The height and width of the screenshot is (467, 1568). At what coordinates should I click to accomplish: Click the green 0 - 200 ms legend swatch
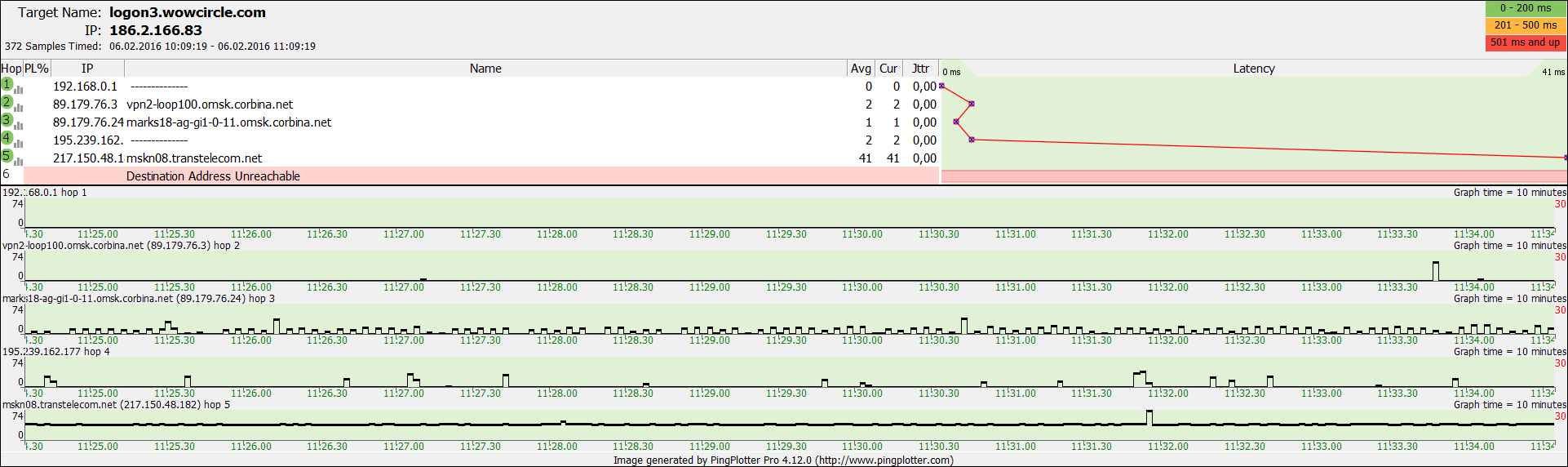pos(1526,8)
